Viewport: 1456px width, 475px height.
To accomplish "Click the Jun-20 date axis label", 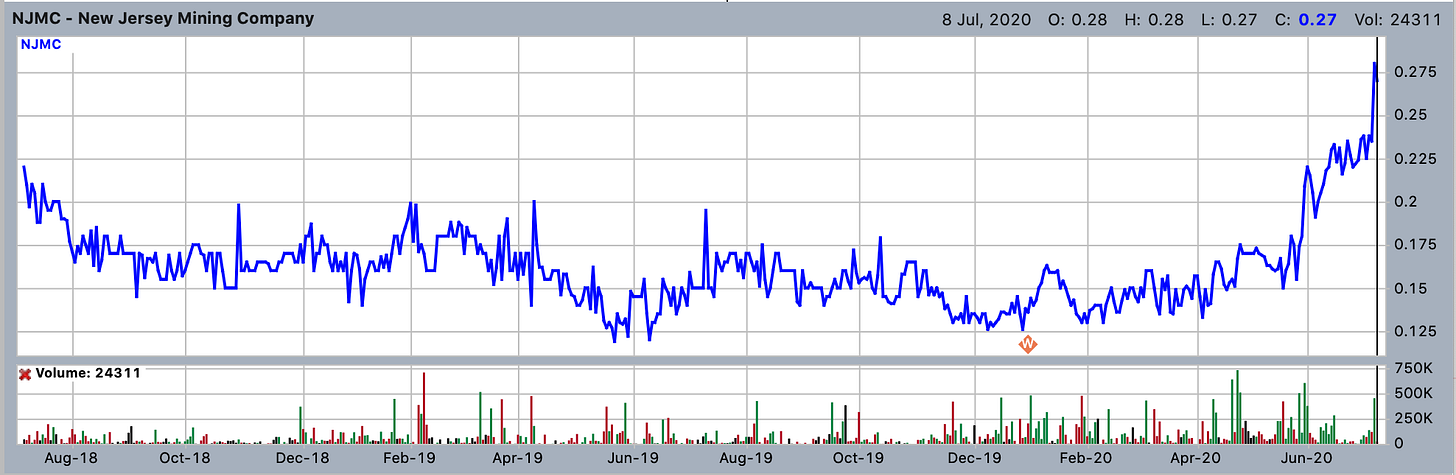I will (1308, 459).
